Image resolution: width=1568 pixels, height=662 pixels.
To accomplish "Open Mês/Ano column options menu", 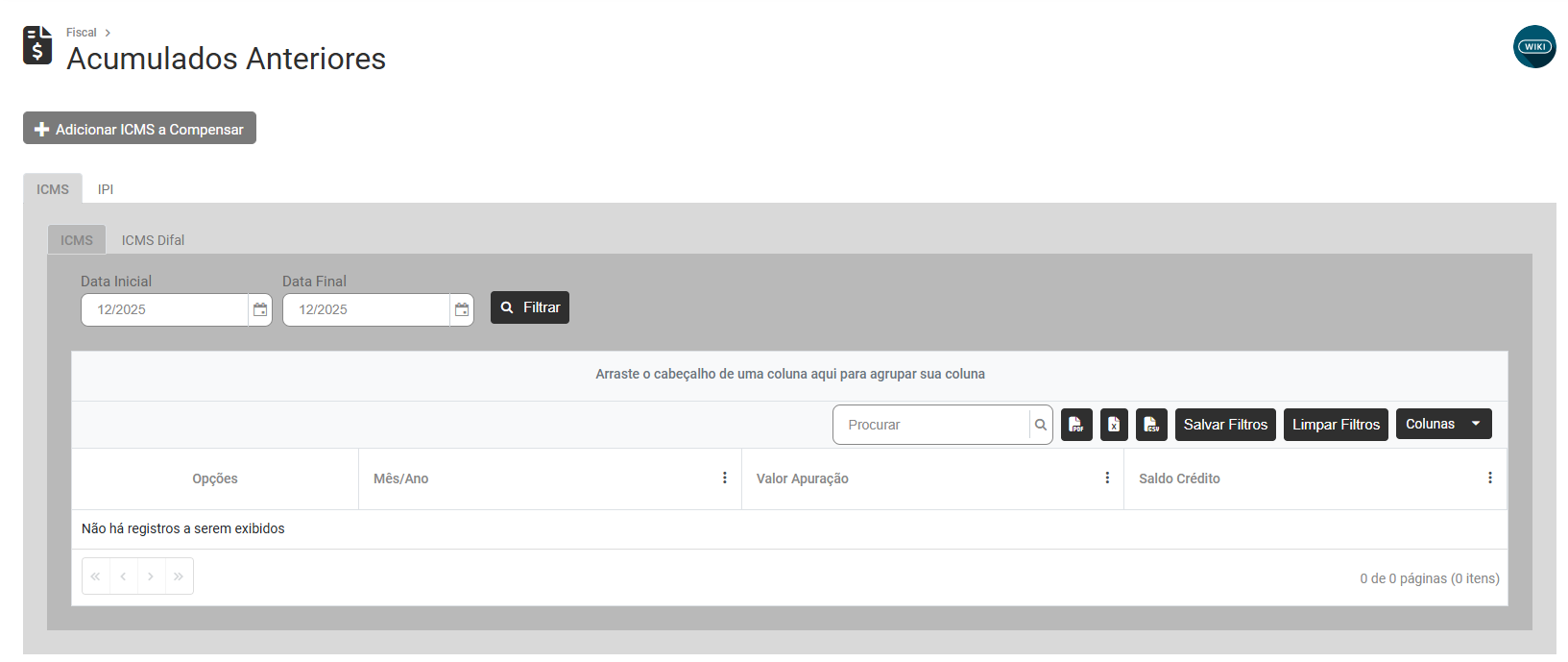I will 725,478.
